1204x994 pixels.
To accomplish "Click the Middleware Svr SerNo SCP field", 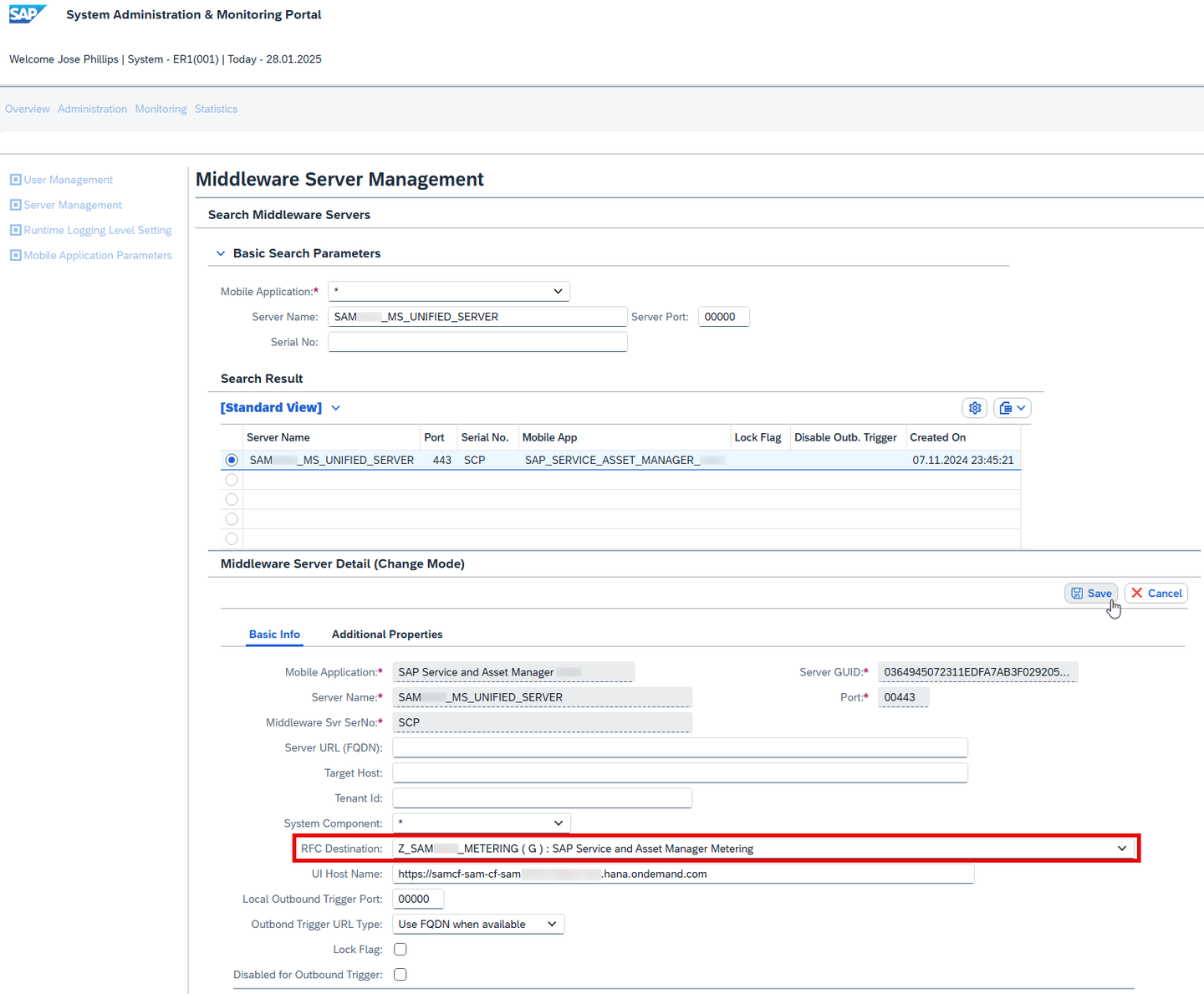I will (x=543, y=722).
